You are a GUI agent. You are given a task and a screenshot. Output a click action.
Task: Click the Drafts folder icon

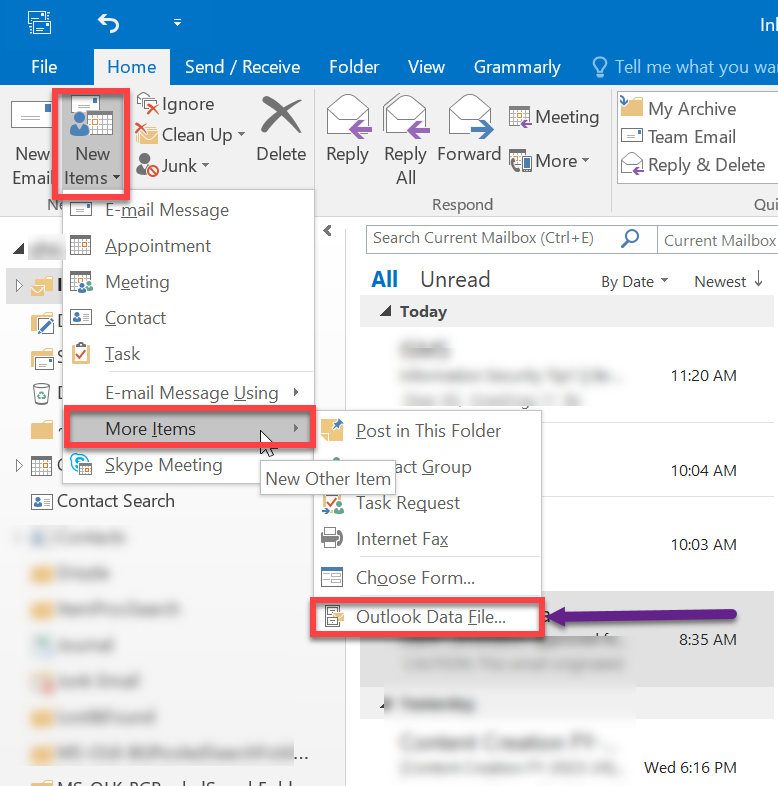(43, 322)
